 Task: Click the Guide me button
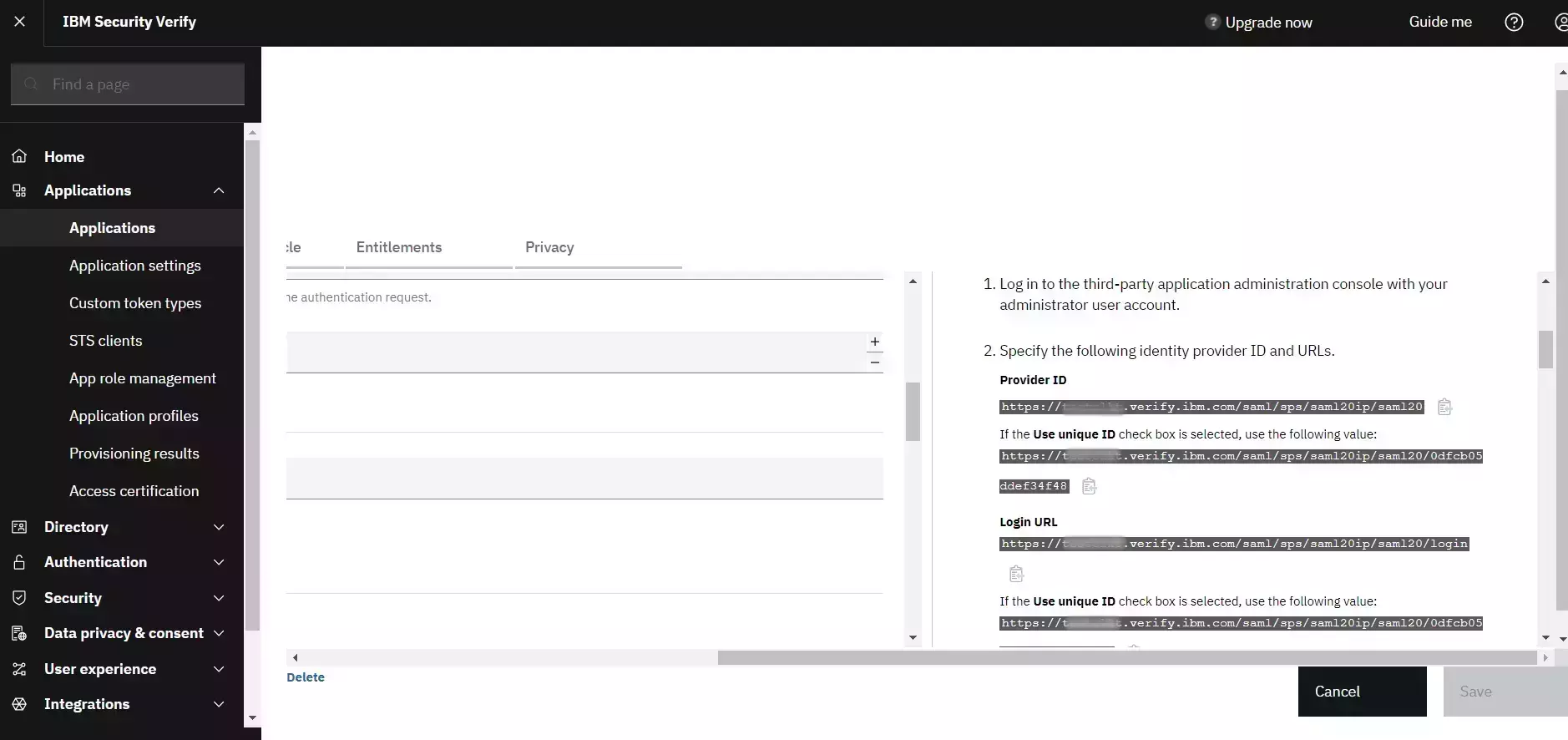point(1440,22)
